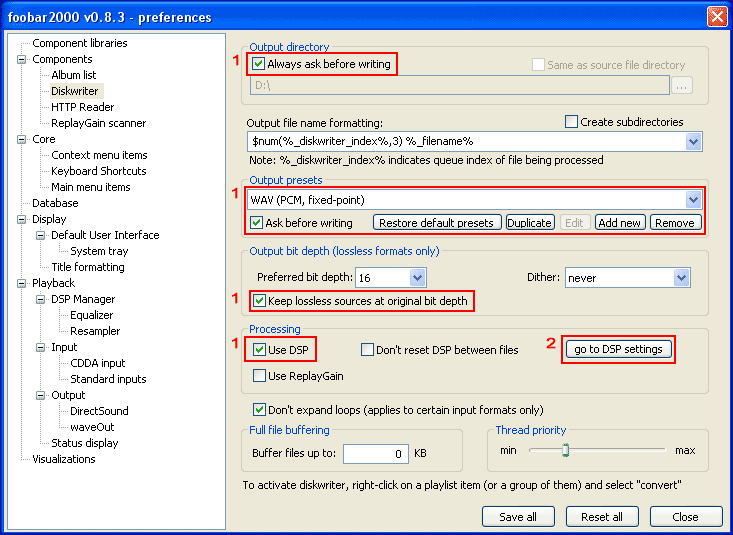The height and width of the screenshot is (535, 733).
Task: Select Keyboard Shortcuts in the tree
Action: 99,171
